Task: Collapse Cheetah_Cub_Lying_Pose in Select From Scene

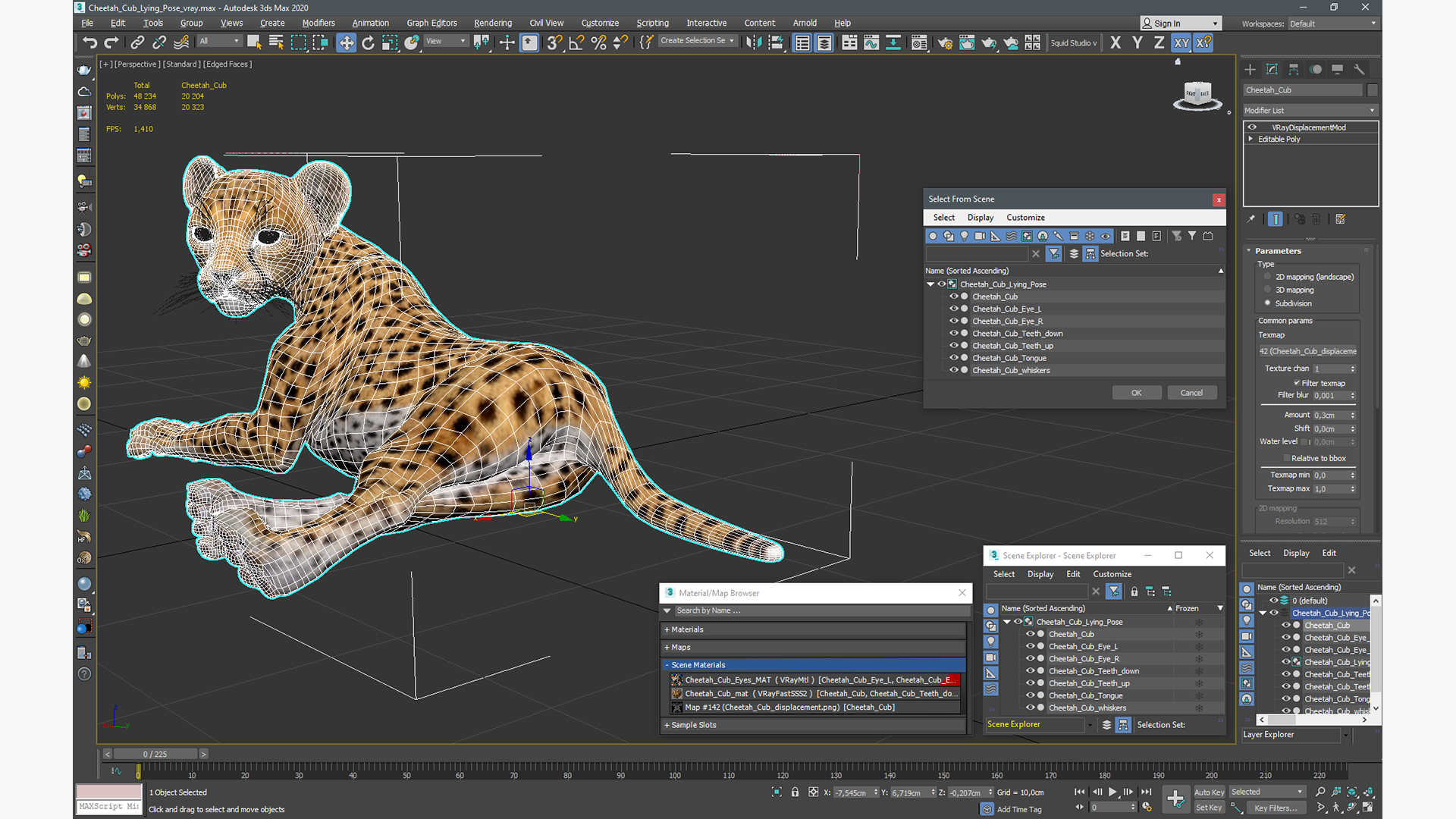Action: (x=930, y=284)
